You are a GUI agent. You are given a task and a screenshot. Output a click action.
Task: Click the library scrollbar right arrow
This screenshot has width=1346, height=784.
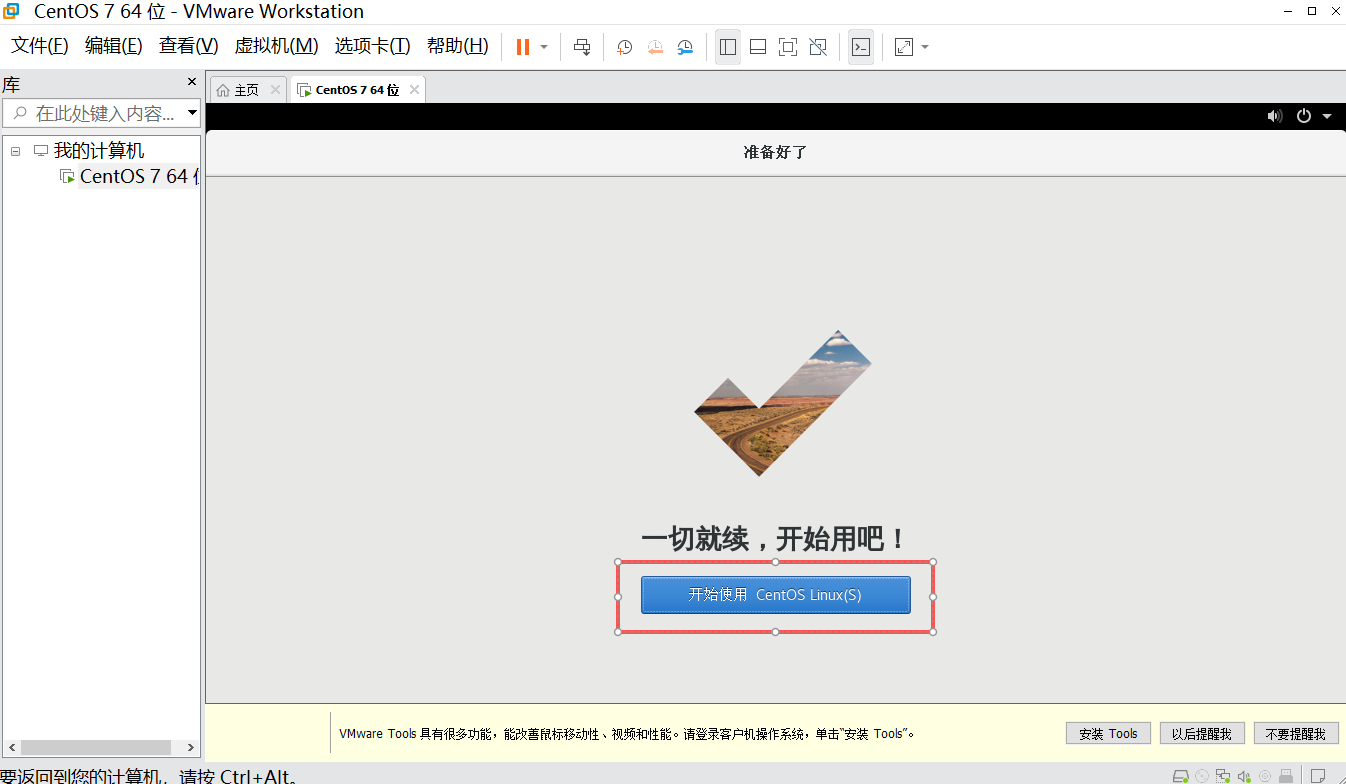(x=192, y=747)
